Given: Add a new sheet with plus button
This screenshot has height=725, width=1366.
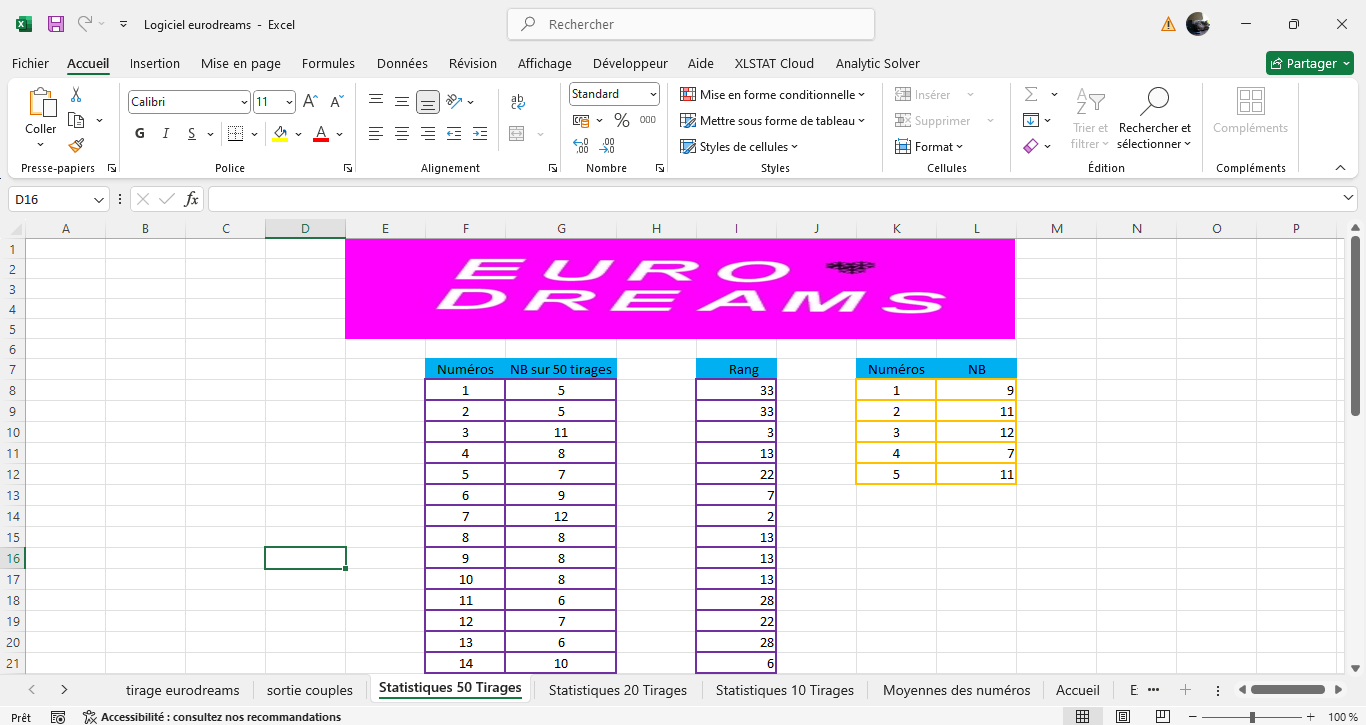Looking at the screenshot, I should click(x=1185, y=690).
